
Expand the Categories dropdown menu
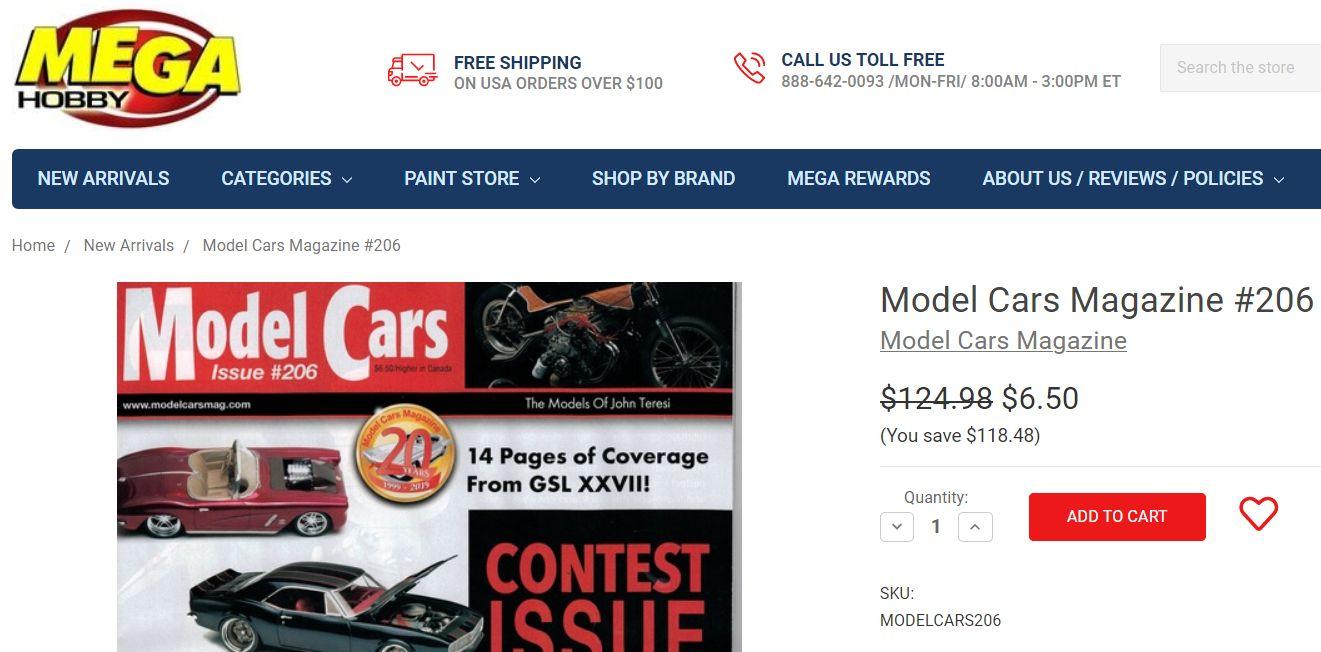pyautogui.click(x=287, y=179)
